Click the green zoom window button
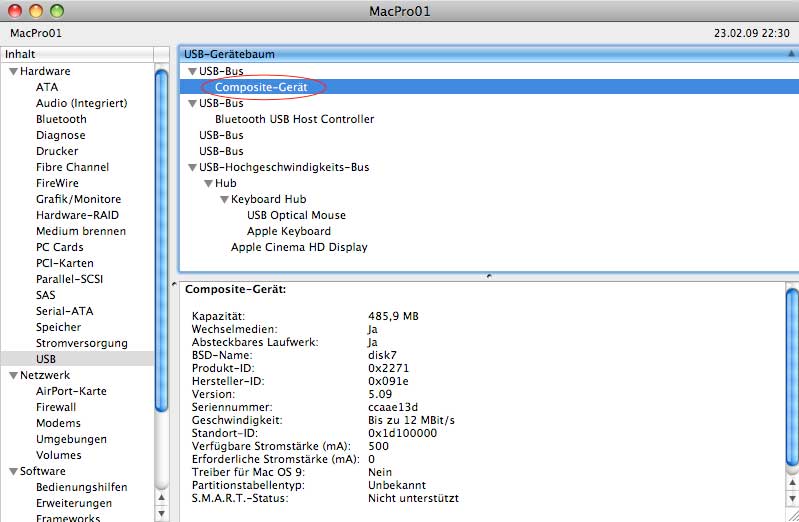Viewport: 799px width, 522px height. 57,11
